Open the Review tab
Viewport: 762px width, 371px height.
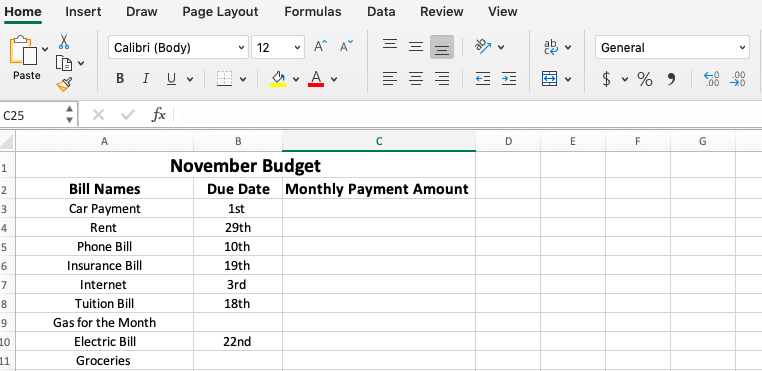pos(441,12)
